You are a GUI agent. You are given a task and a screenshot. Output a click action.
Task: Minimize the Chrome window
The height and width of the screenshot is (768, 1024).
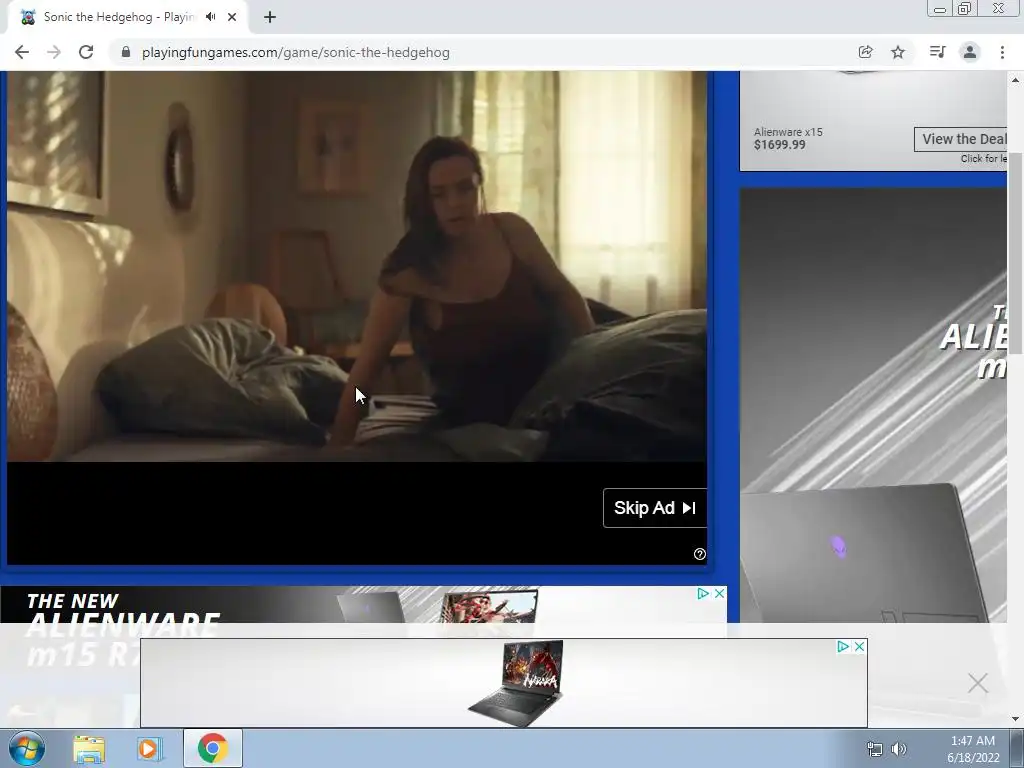940,9
